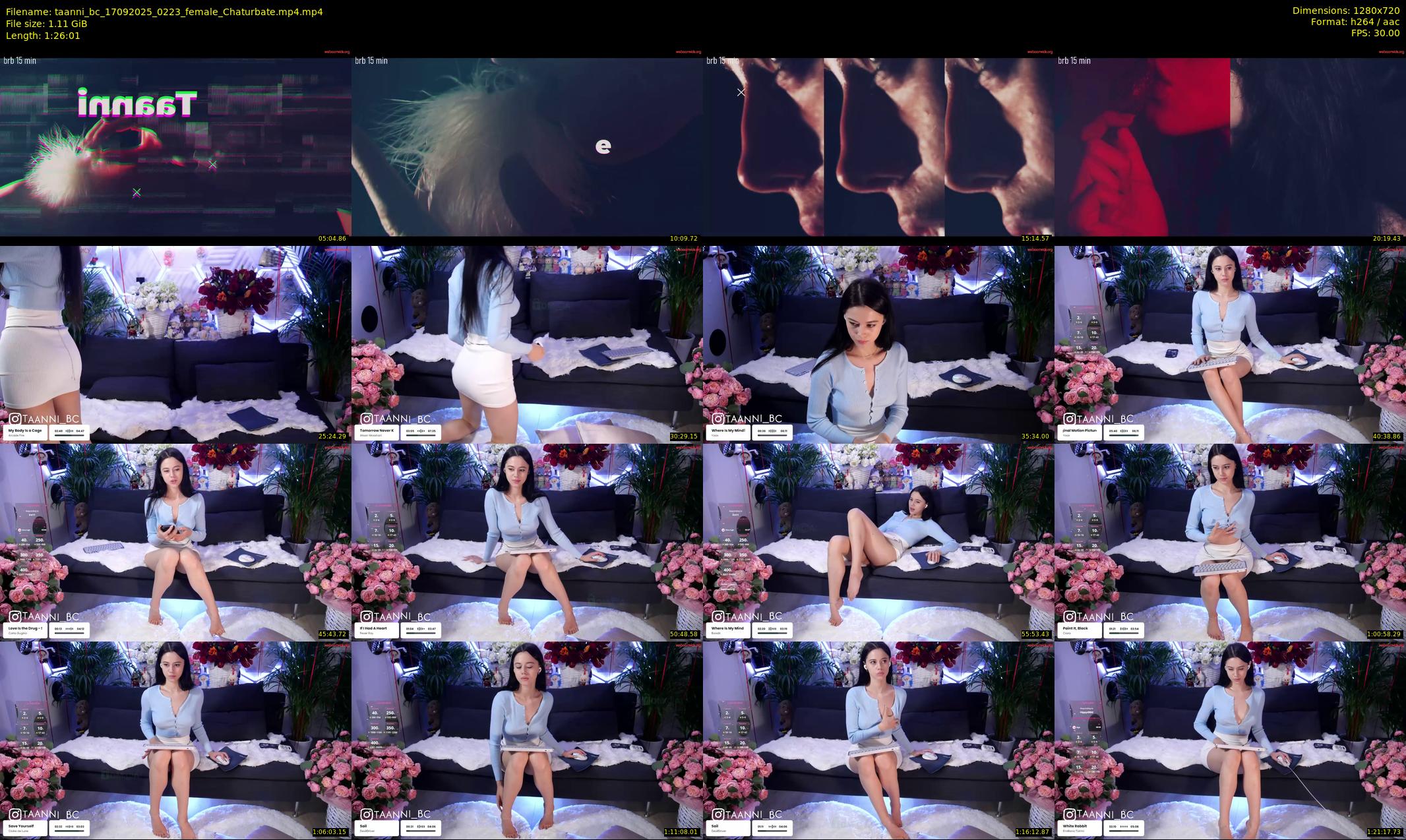Screen dimensions: 1406x840
Task: Pick the frame at 1:11:08.01
Action: point(527,740)
